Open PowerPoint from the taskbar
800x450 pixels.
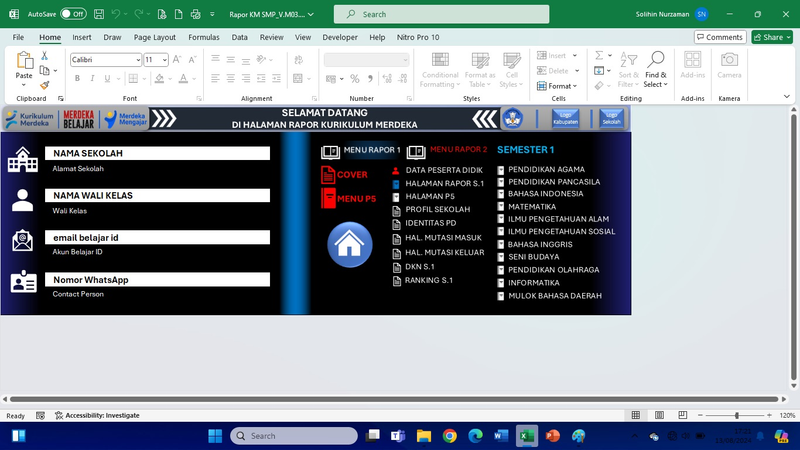pyautogui.click(x=553, y=436)
